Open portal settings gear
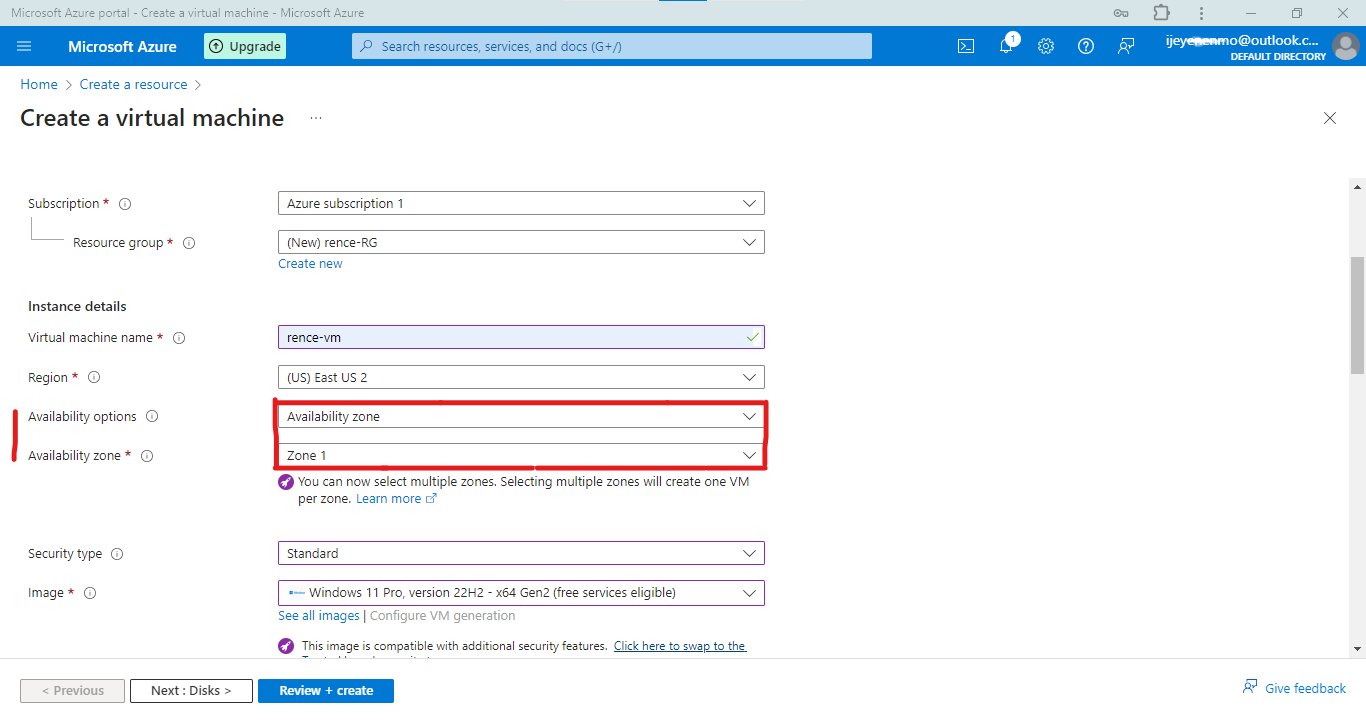The image size is (1366, 728). coord(1046,46)
